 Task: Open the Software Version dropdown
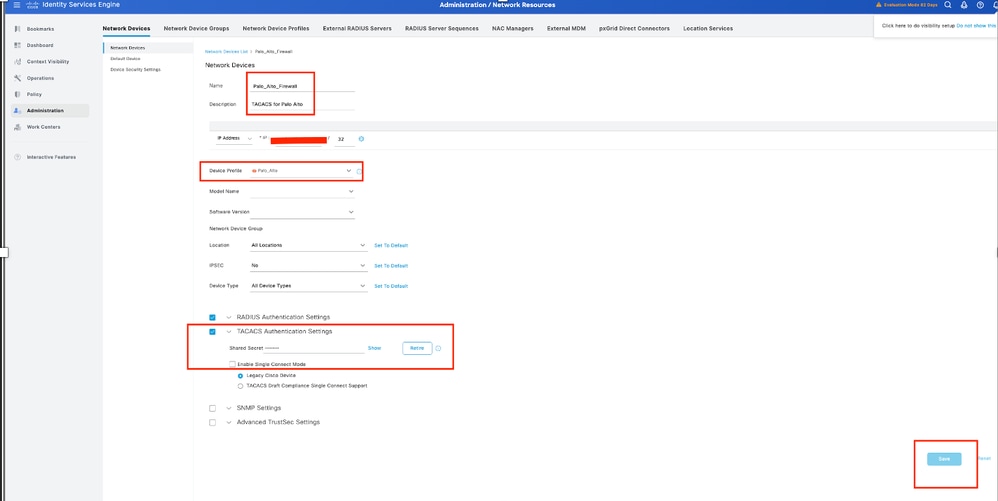coord(302,212)
